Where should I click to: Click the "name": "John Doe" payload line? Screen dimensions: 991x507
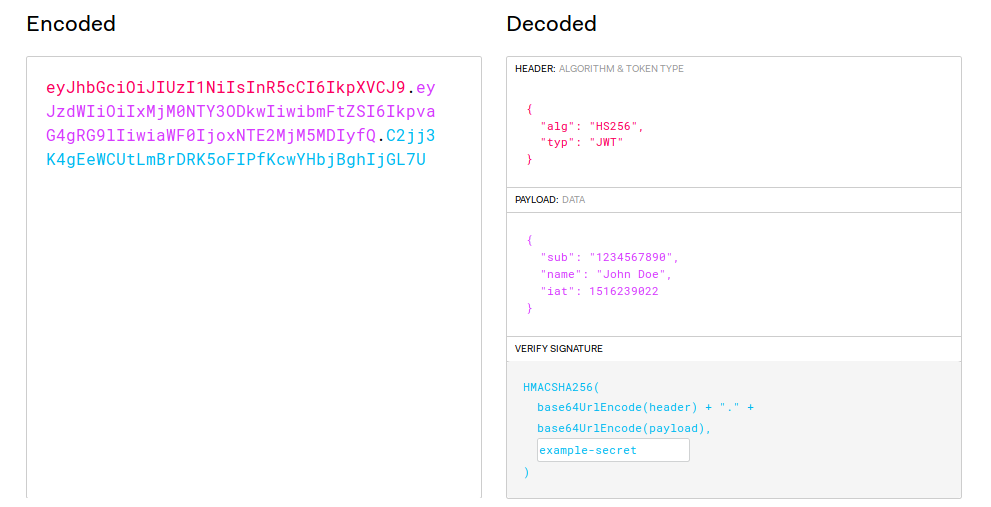pyautogui.click(x=605, y=274)
